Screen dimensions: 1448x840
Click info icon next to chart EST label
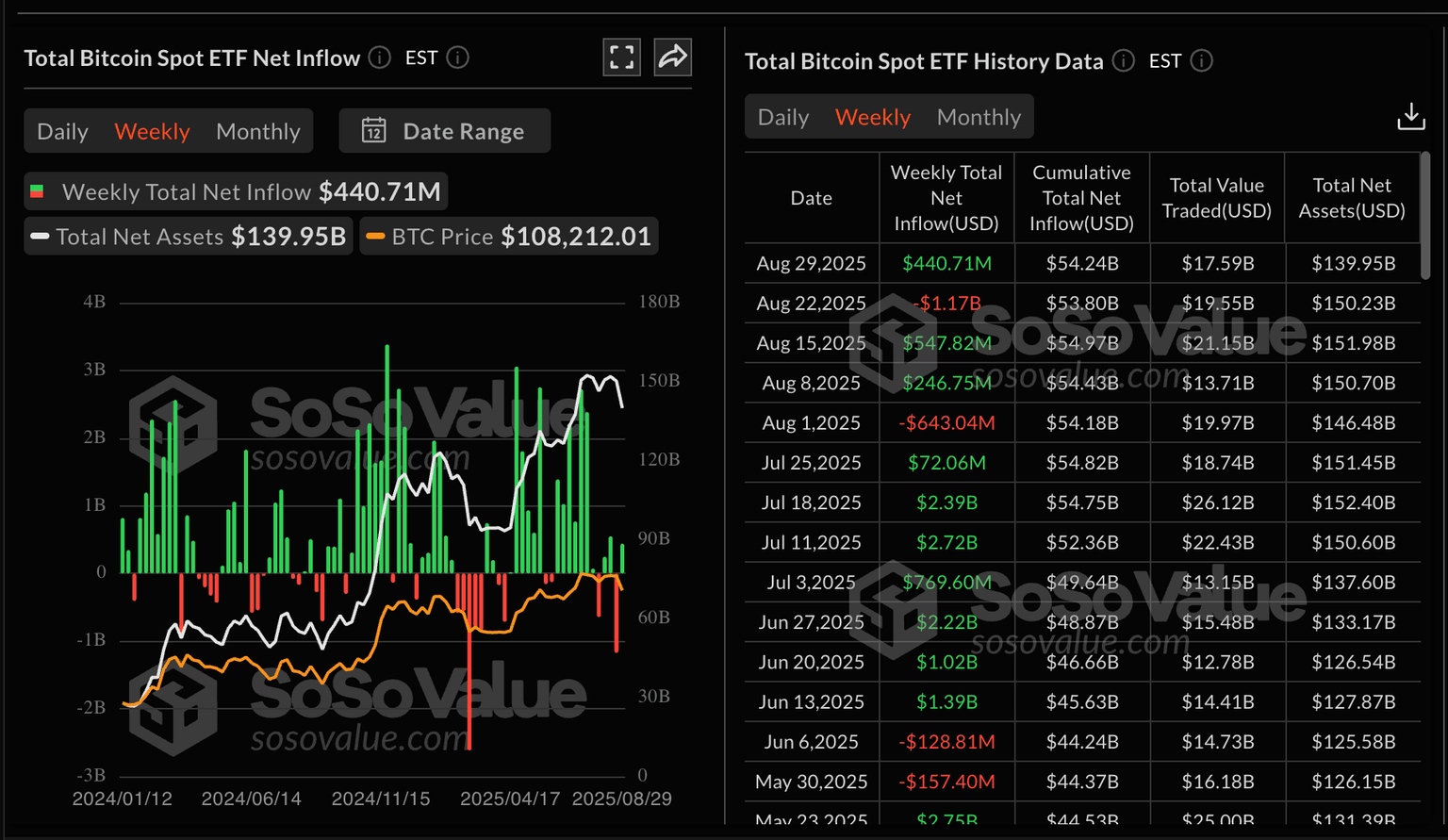(x=458, y=58)
